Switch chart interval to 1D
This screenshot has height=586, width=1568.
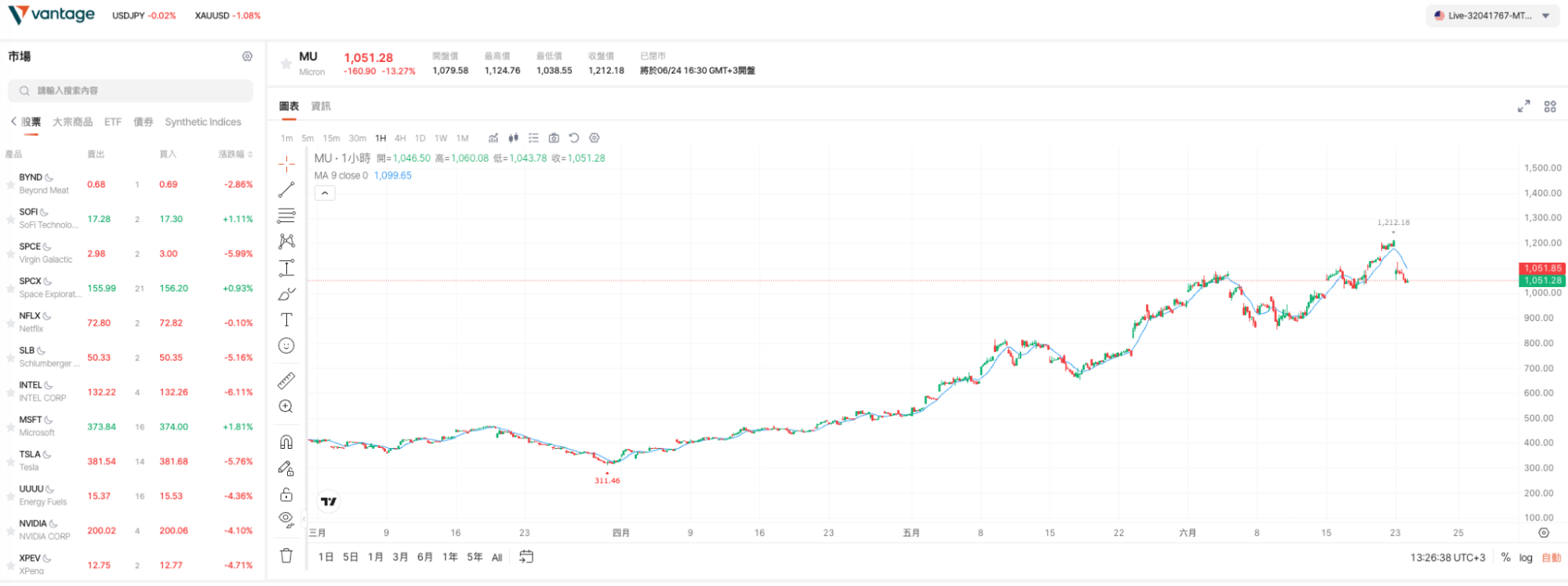420,138
